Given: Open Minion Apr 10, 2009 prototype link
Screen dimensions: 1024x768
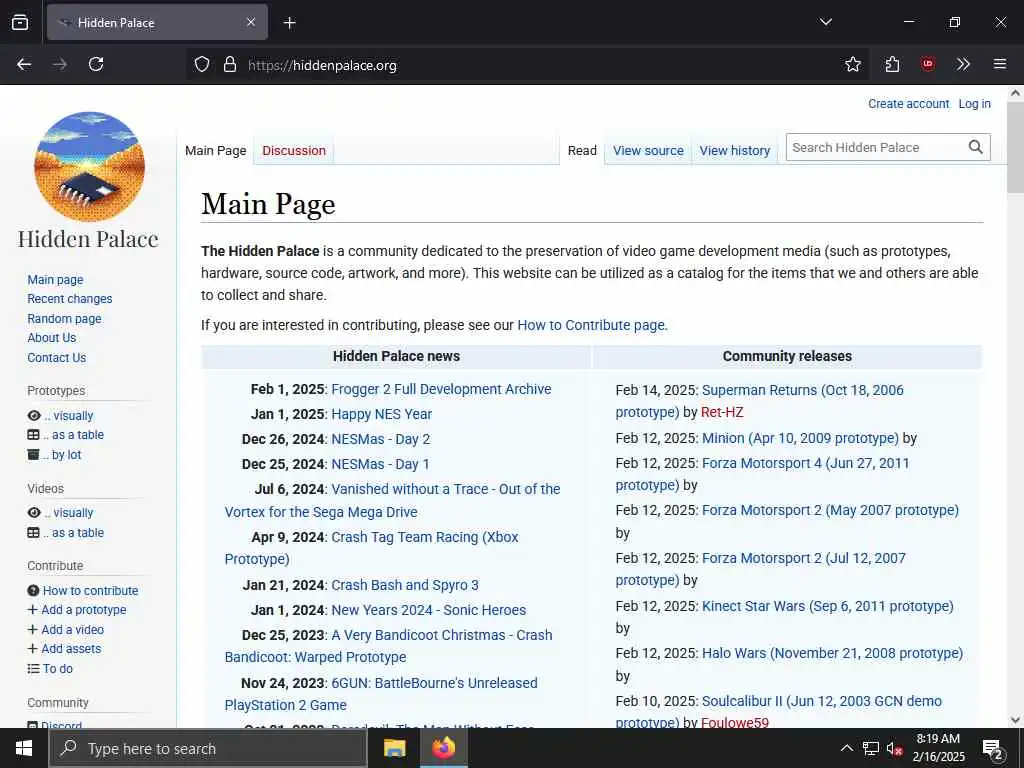Looking at the screenshot, I should click(x=800, y=438).
